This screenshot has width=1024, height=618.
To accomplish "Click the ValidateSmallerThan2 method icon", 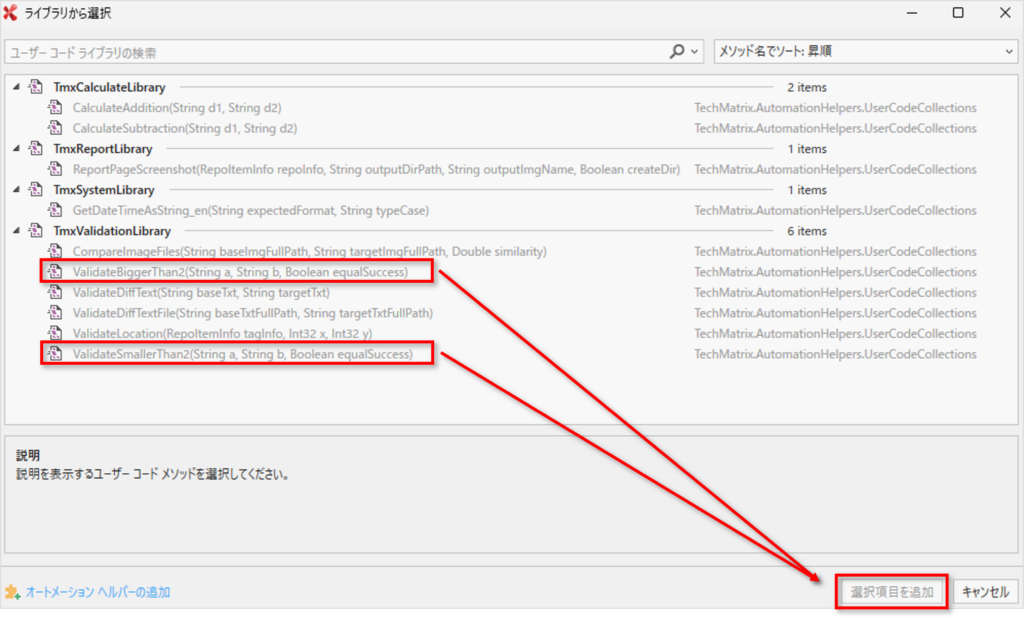I will pos(55,354).
